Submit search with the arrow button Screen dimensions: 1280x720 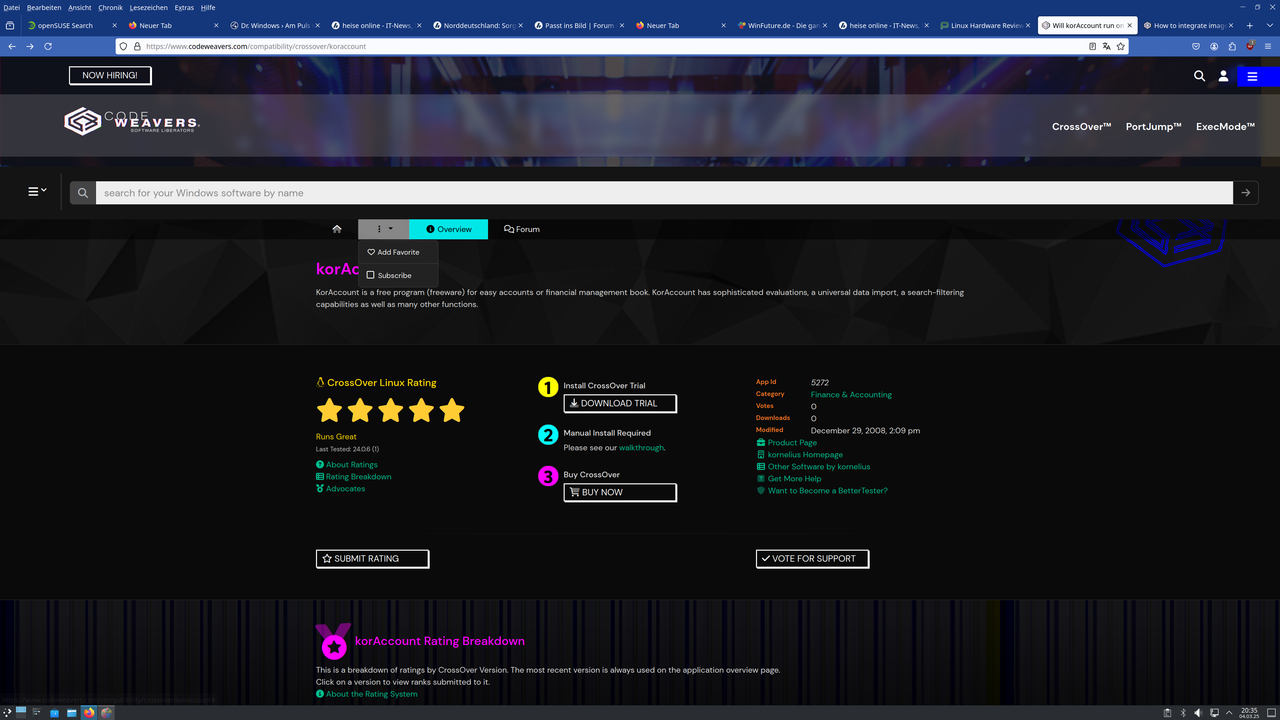(1245, 193)
